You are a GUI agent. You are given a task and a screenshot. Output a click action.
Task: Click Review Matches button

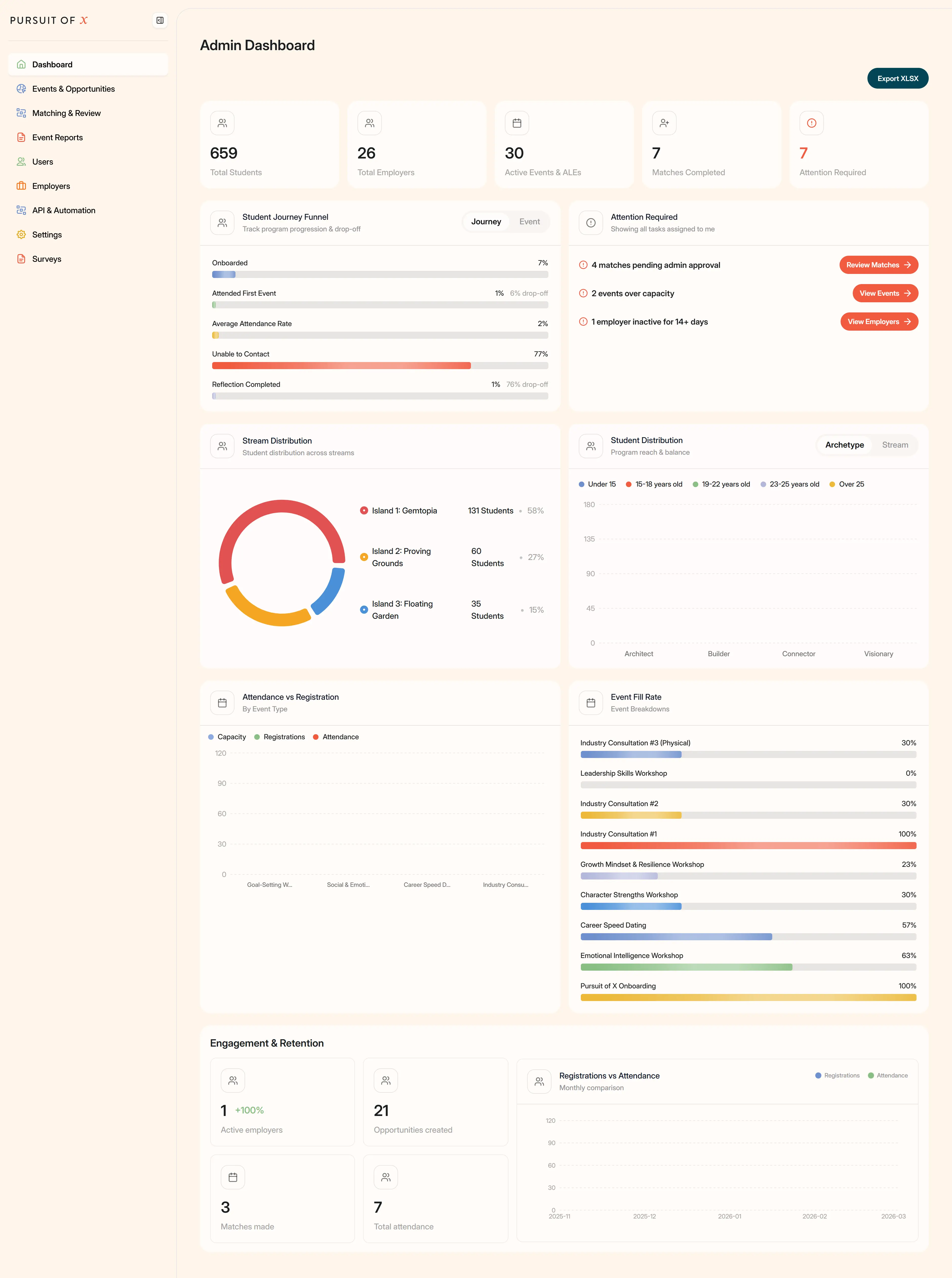pos(878,265)
